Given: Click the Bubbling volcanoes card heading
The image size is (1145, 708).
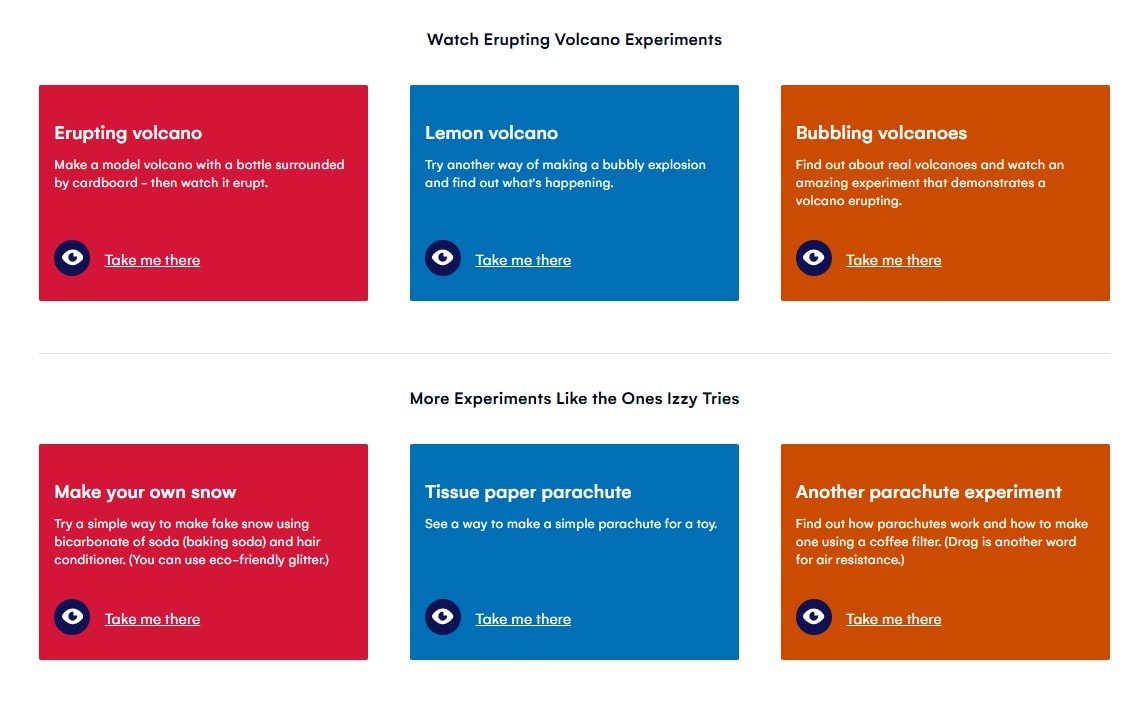Looking at the screenshot, I should (881, 133).
